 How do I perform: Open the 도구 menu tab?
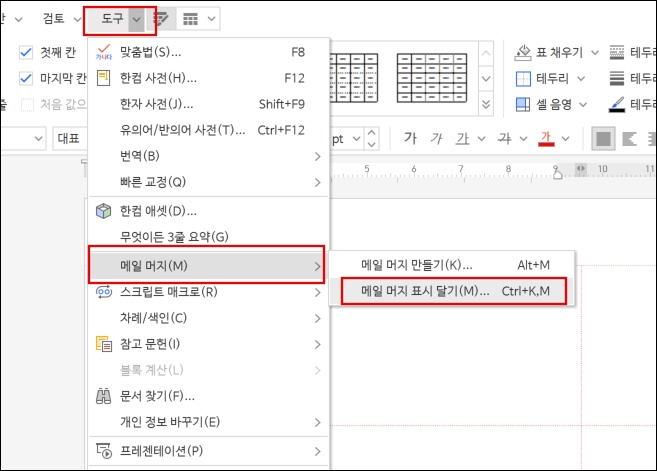(x=112, y=18)
